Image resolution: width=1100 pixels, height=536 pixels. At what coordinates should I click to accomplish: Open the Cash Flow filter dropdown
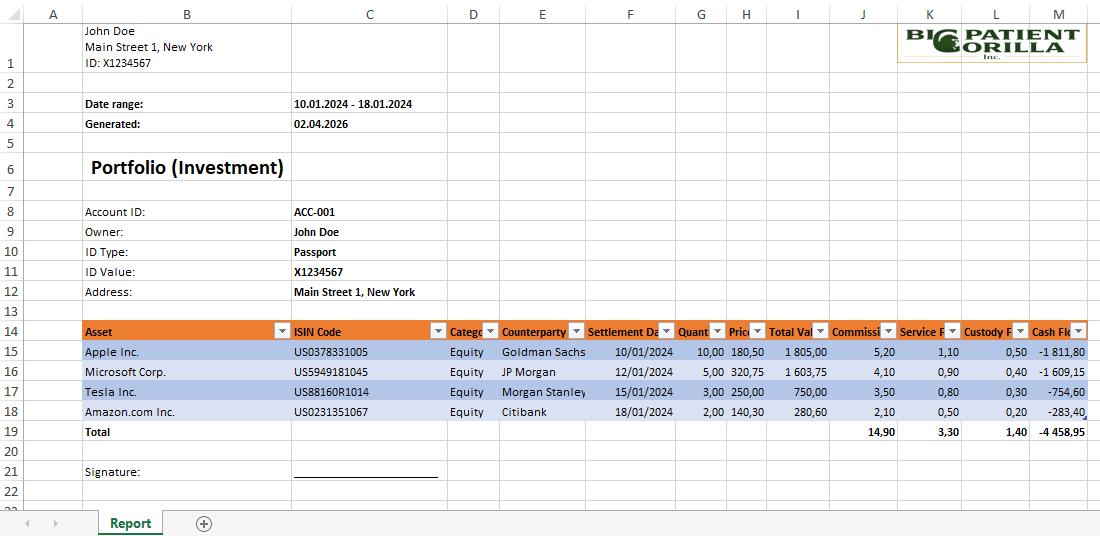pyautogui.click(x=1078, y=332)
